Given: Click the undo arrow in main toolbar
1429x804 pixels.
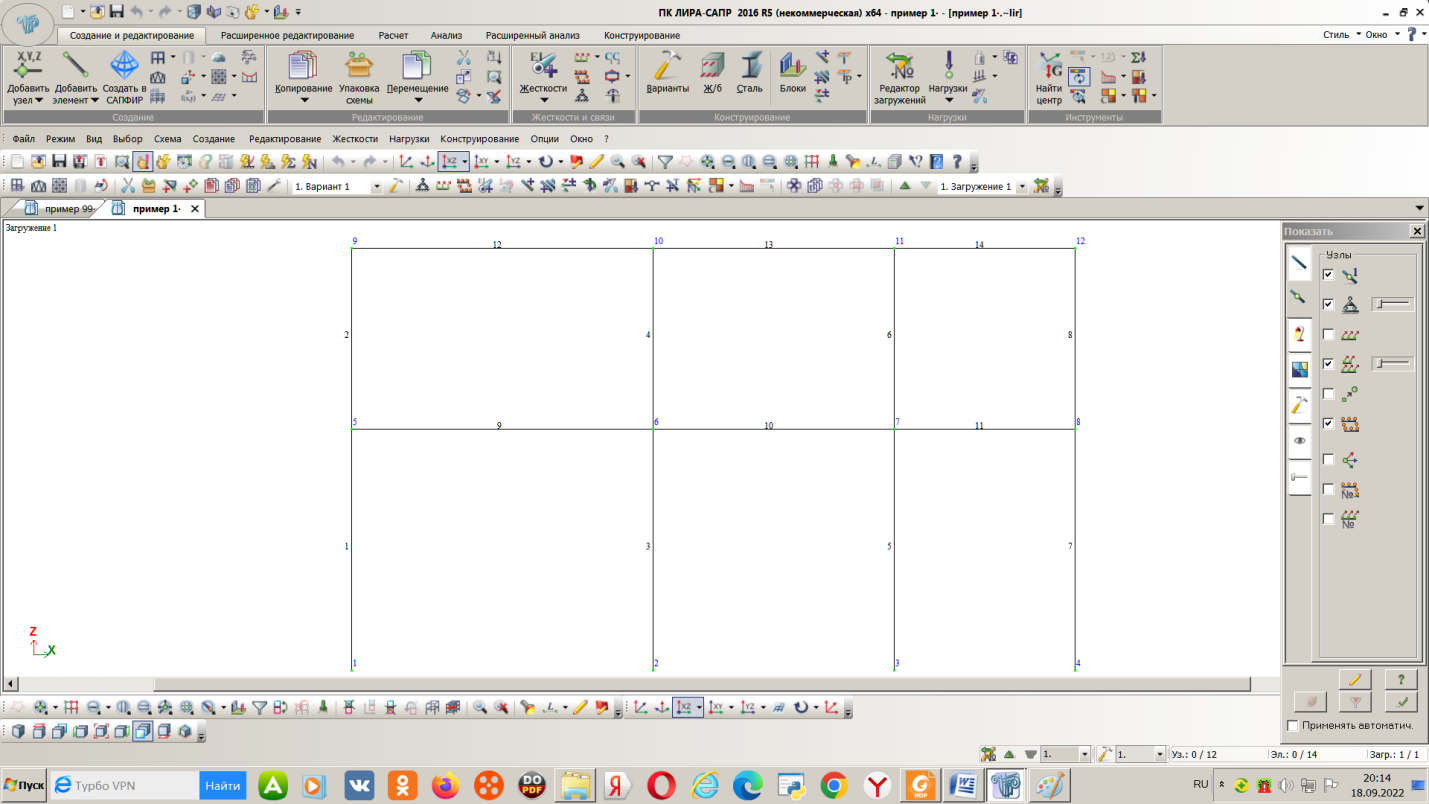Looking at the screenshot, I should (x=338, y=161).
